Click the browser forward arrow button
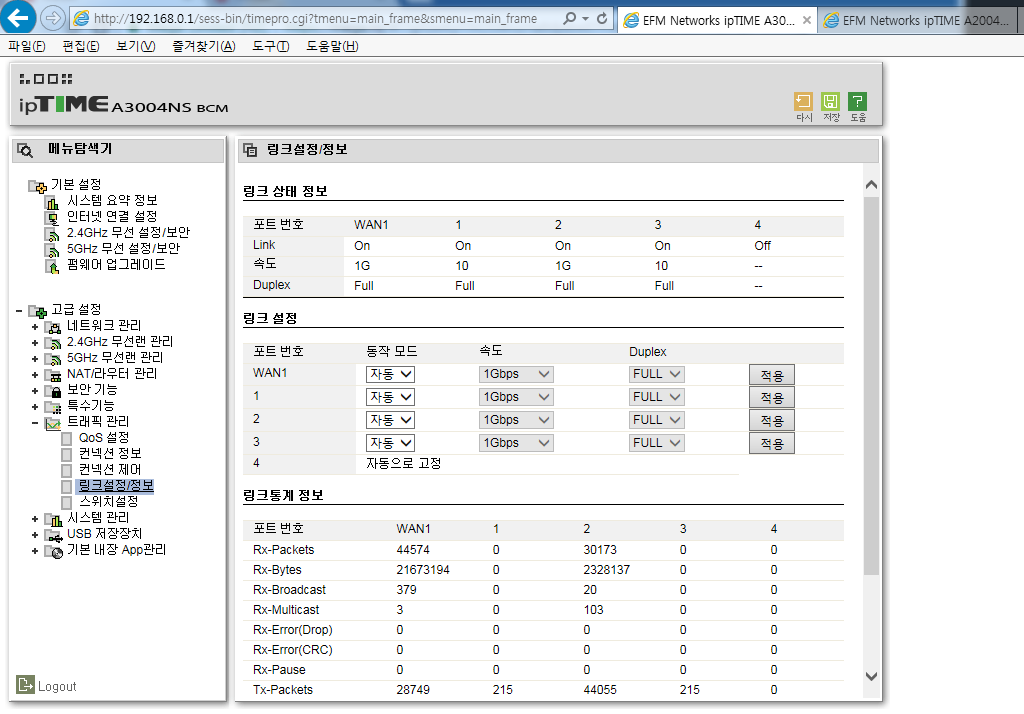 (x=52, y=18)
